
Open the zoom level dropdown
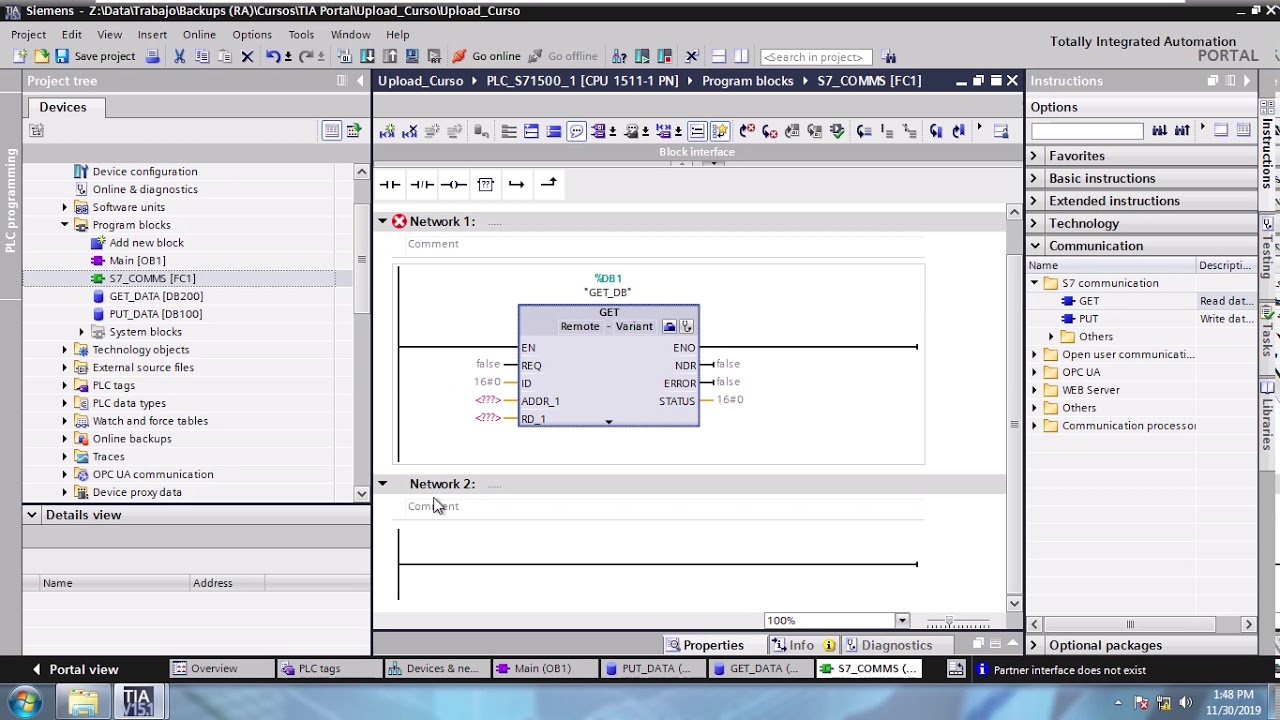(901, 621)
